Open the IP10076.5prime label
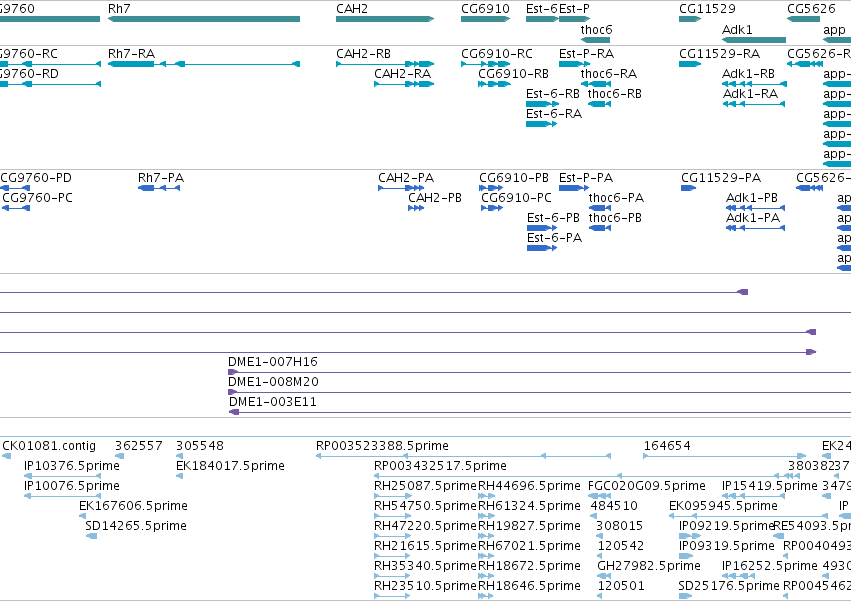 coord(72,486)
